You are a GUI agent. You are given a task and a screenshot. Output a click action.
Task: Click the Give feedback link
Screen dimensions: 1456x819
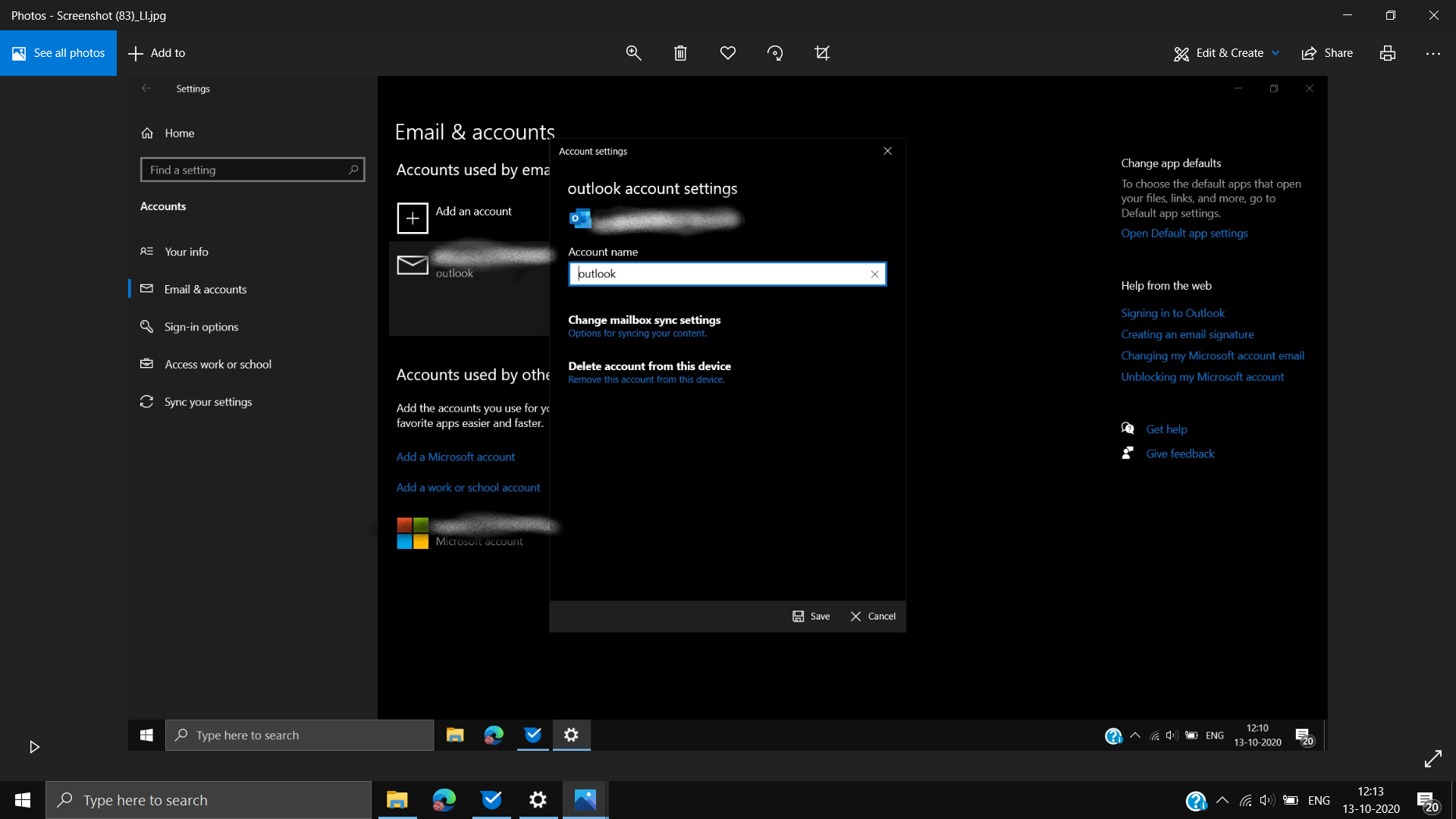[1180, 453]
